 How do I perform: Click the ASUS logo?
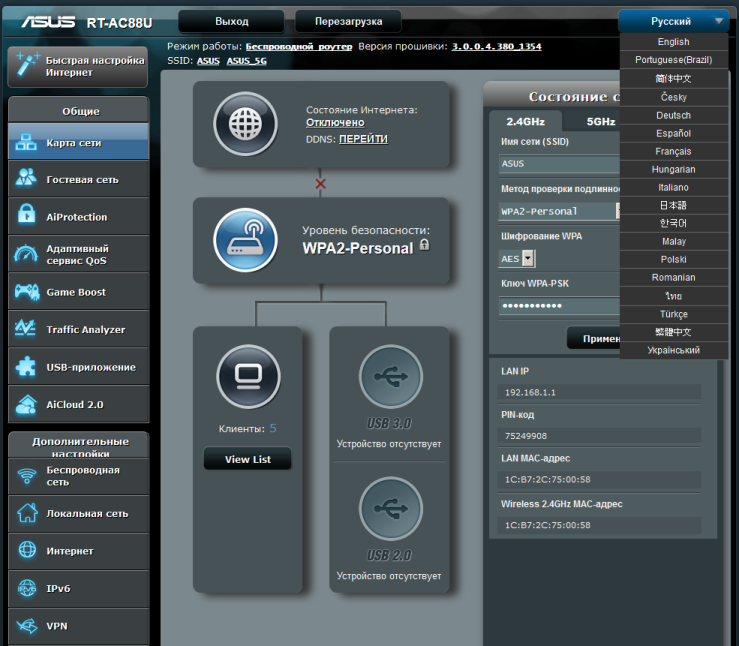(48, 22)
